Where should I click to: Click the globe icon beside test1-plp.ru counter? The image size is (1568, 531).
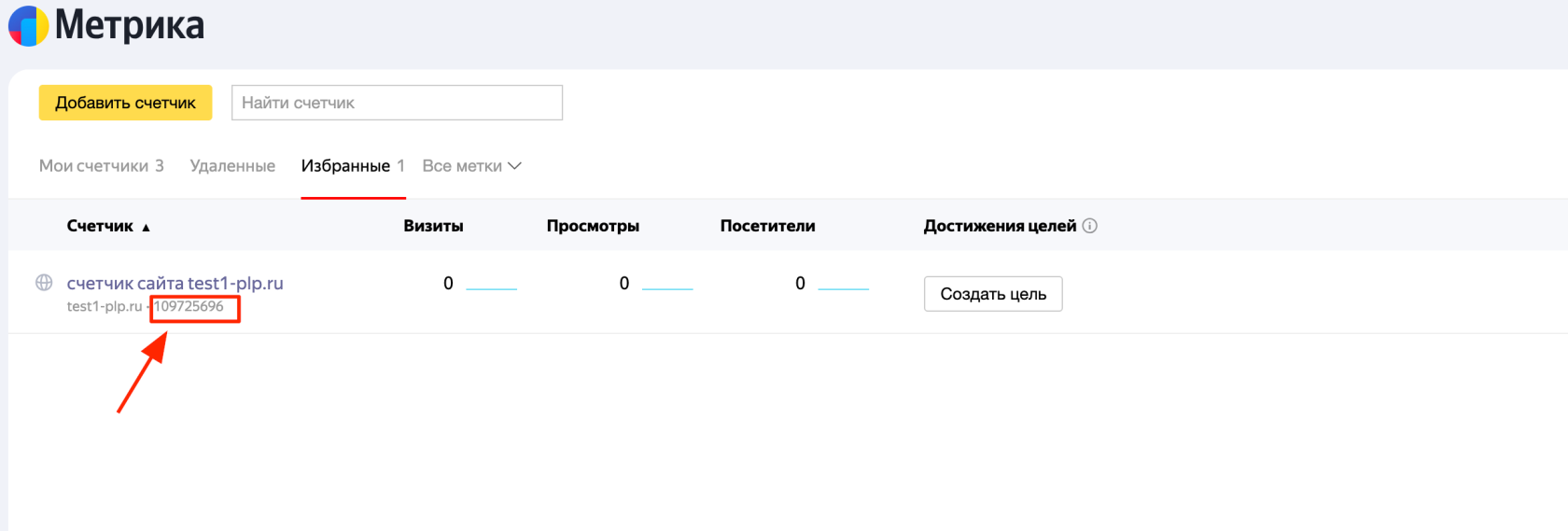(44, 283)
